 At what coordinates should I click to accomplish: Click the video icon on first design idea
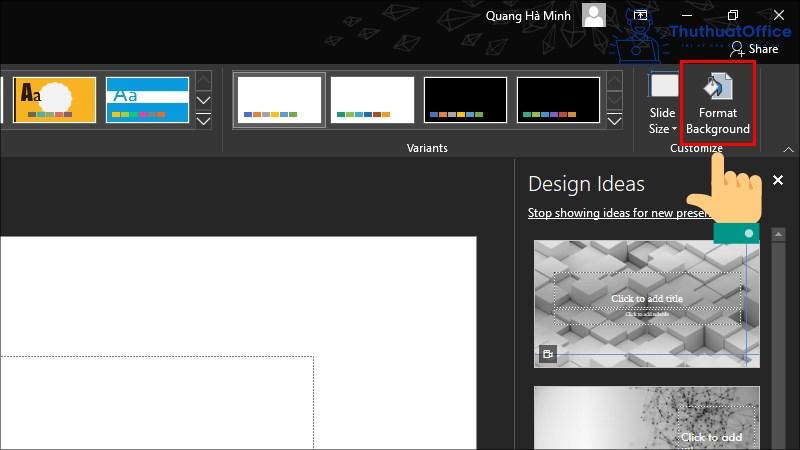tap(547, 353)
